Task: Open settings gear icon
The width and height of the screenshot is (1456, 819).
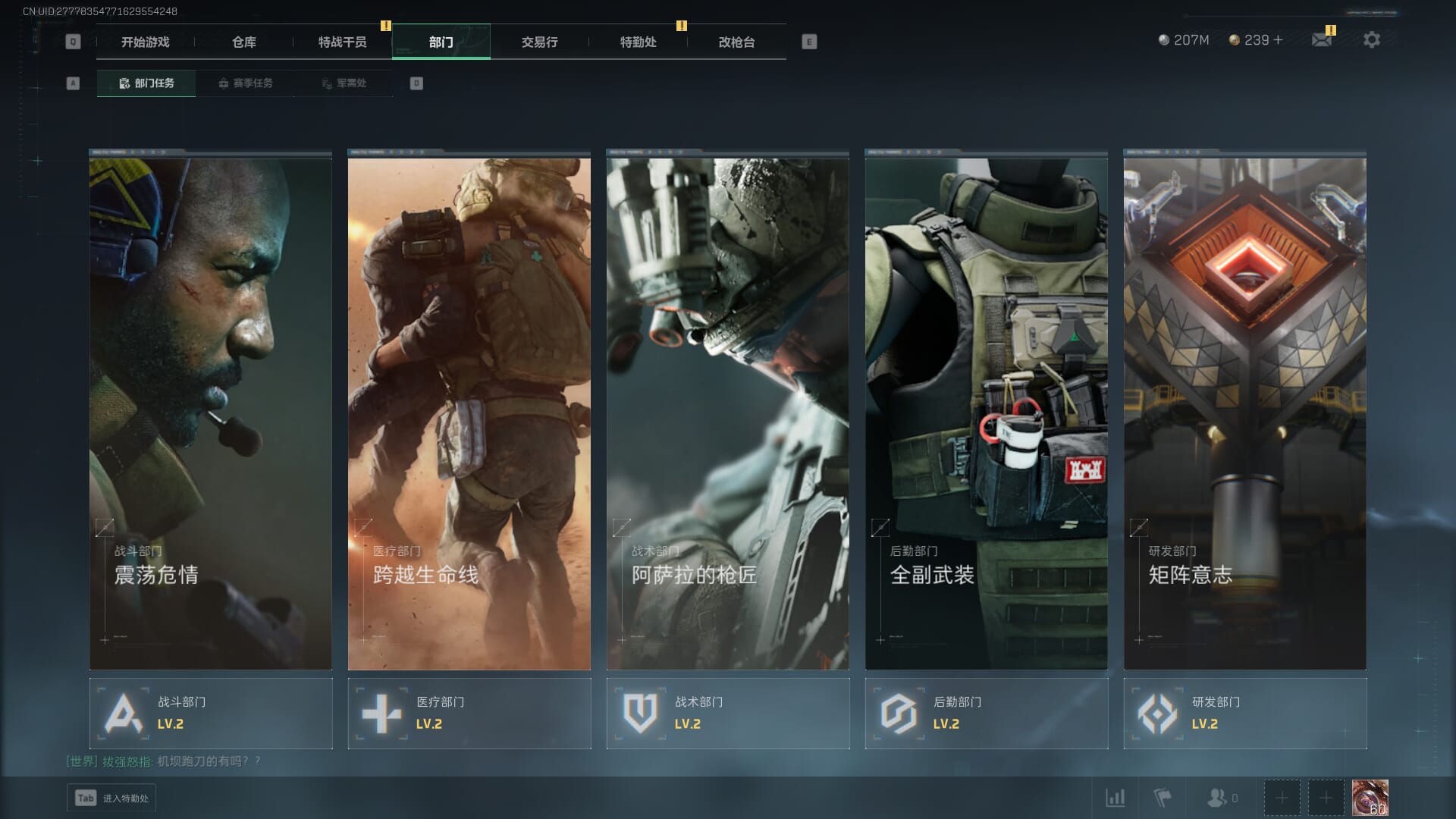Action: click(1371, 40)
